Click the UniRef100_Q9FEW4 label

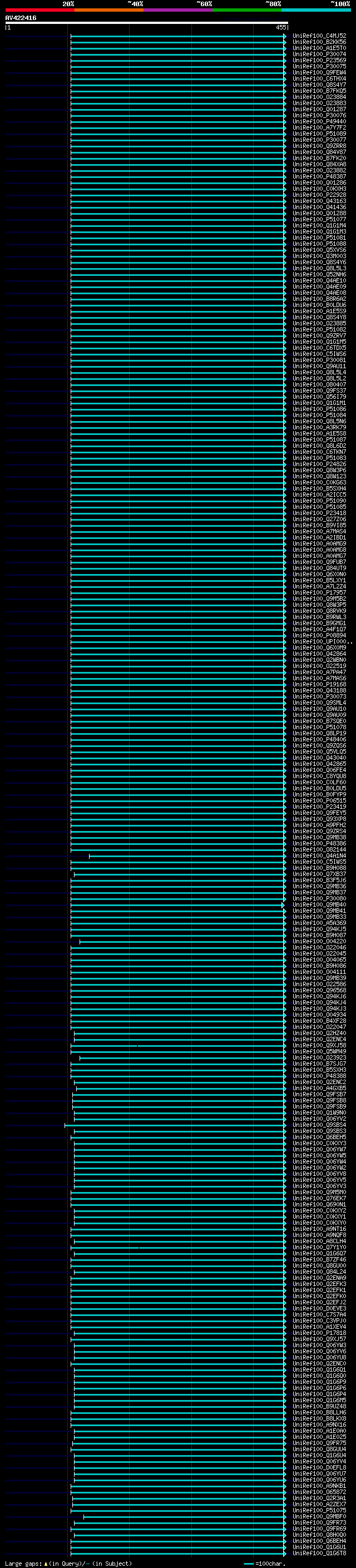pos(319,72)
